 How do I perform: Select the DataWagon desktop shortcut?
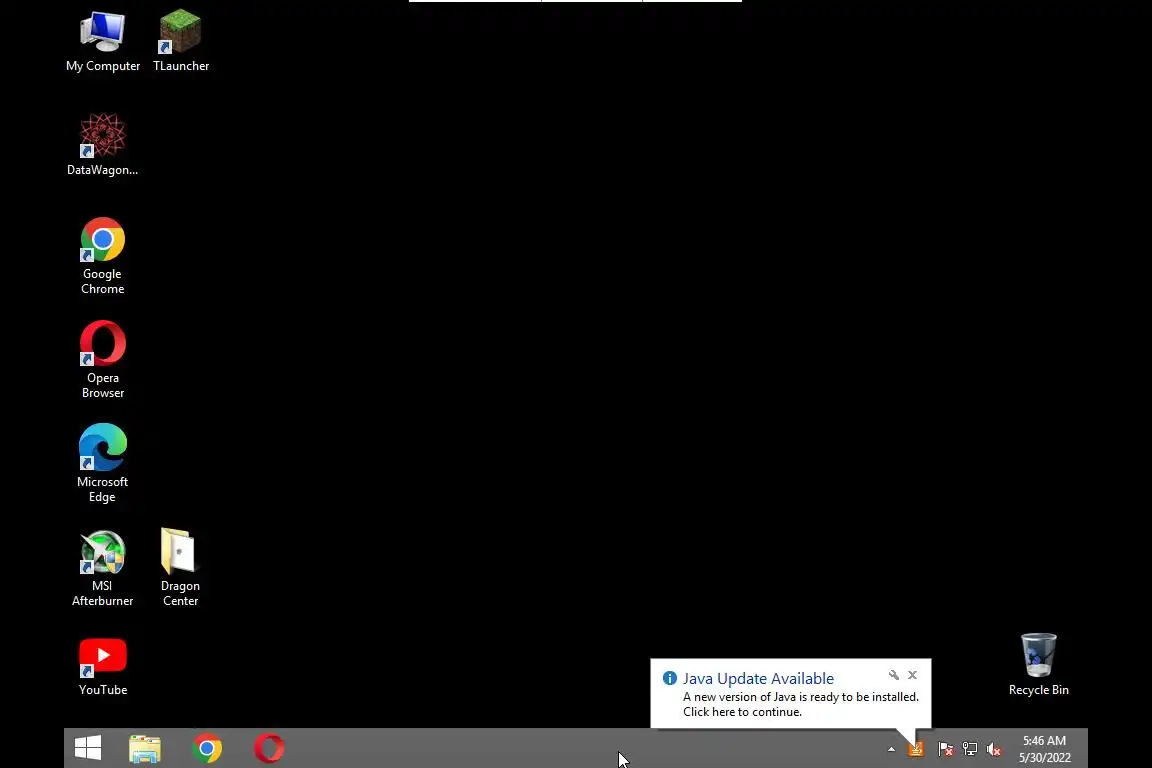point(102,146)
